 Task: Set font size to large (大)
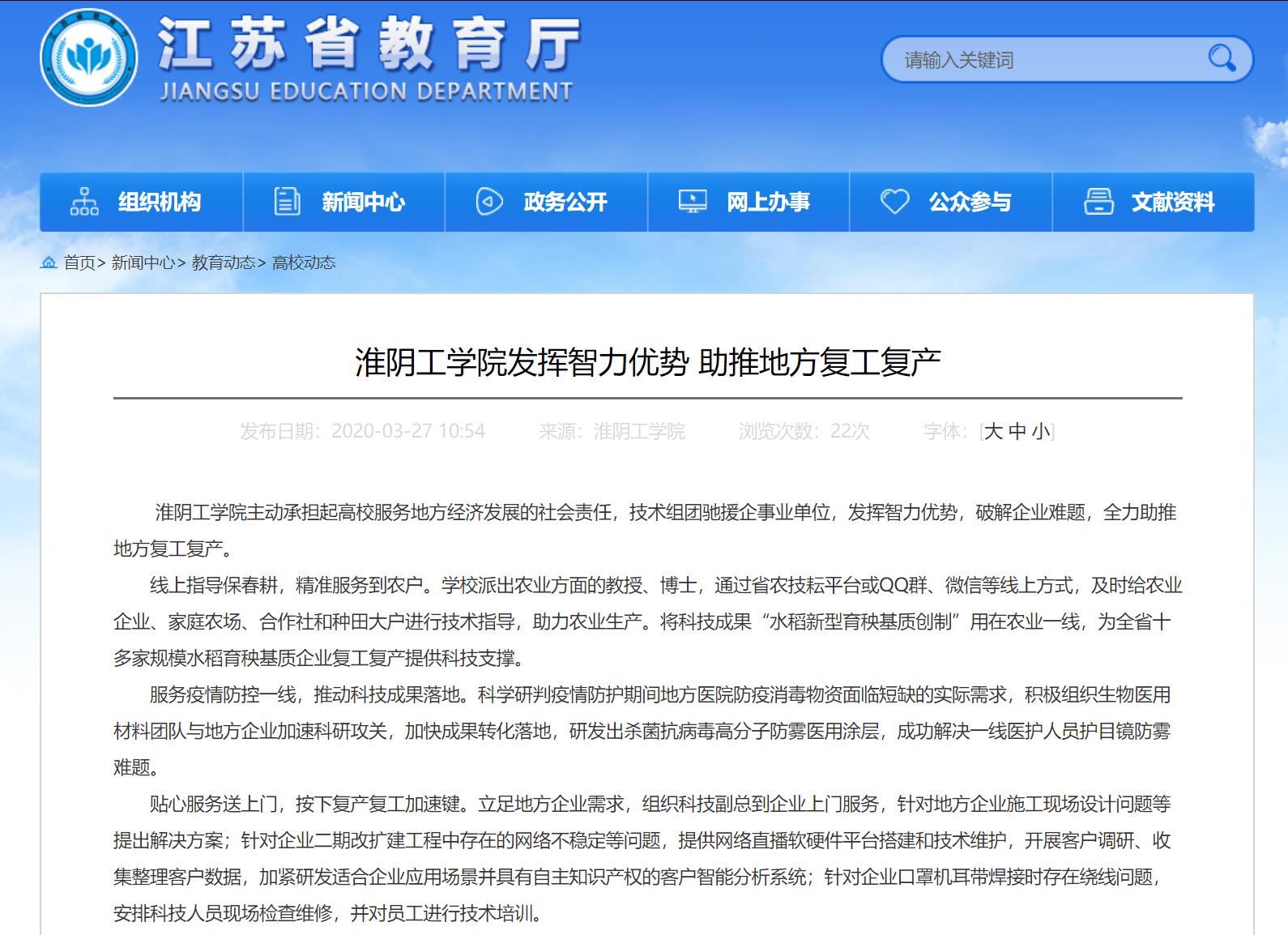pyautogui.click(x=993, y=431)
